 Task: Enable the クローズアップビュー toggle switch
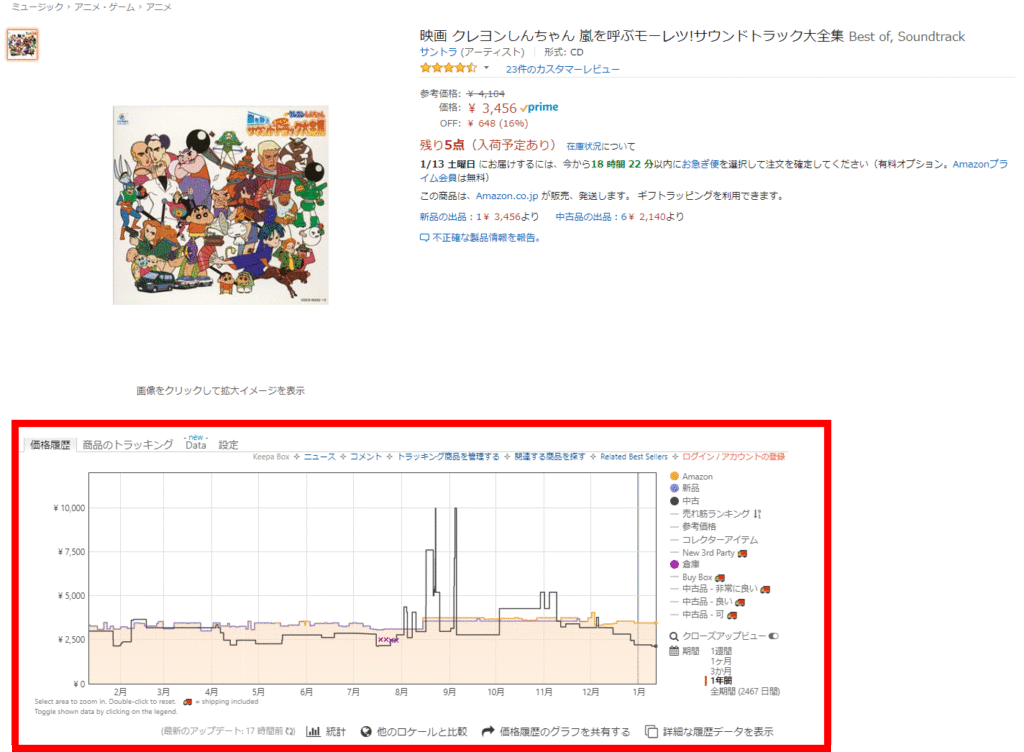point(774,636)
